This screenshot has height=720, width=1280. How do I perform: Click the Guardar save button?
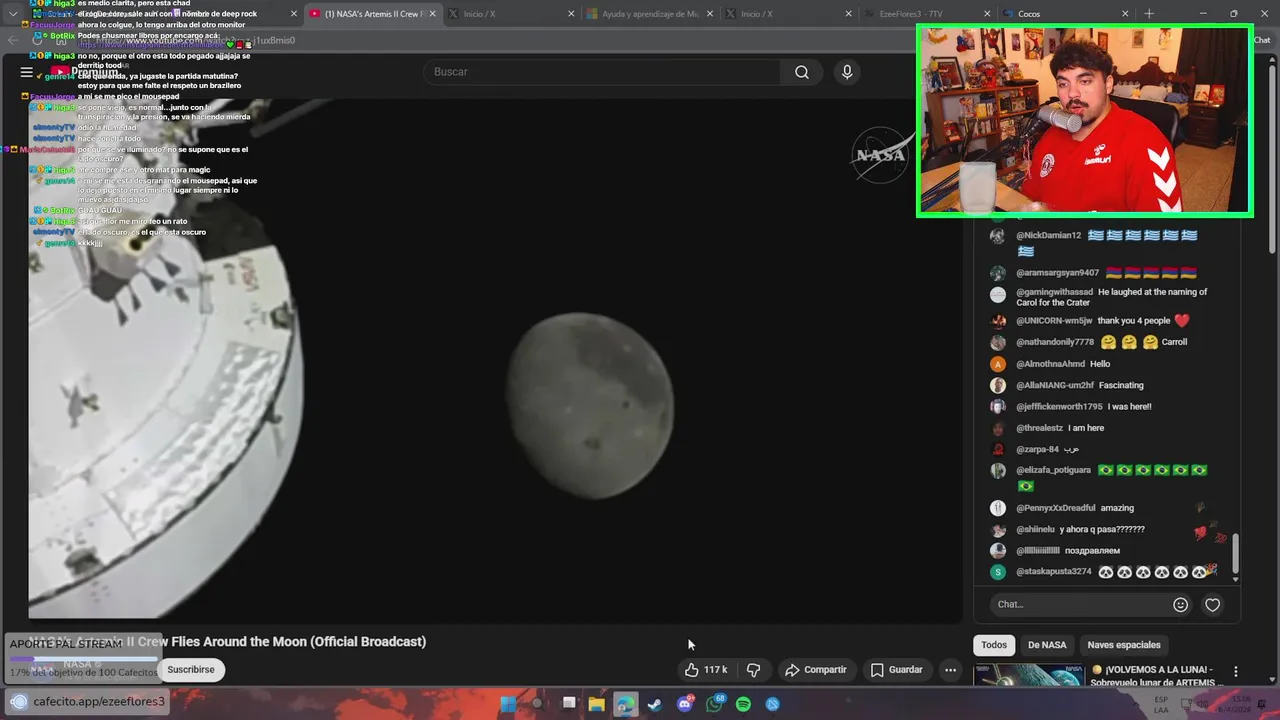897,670
